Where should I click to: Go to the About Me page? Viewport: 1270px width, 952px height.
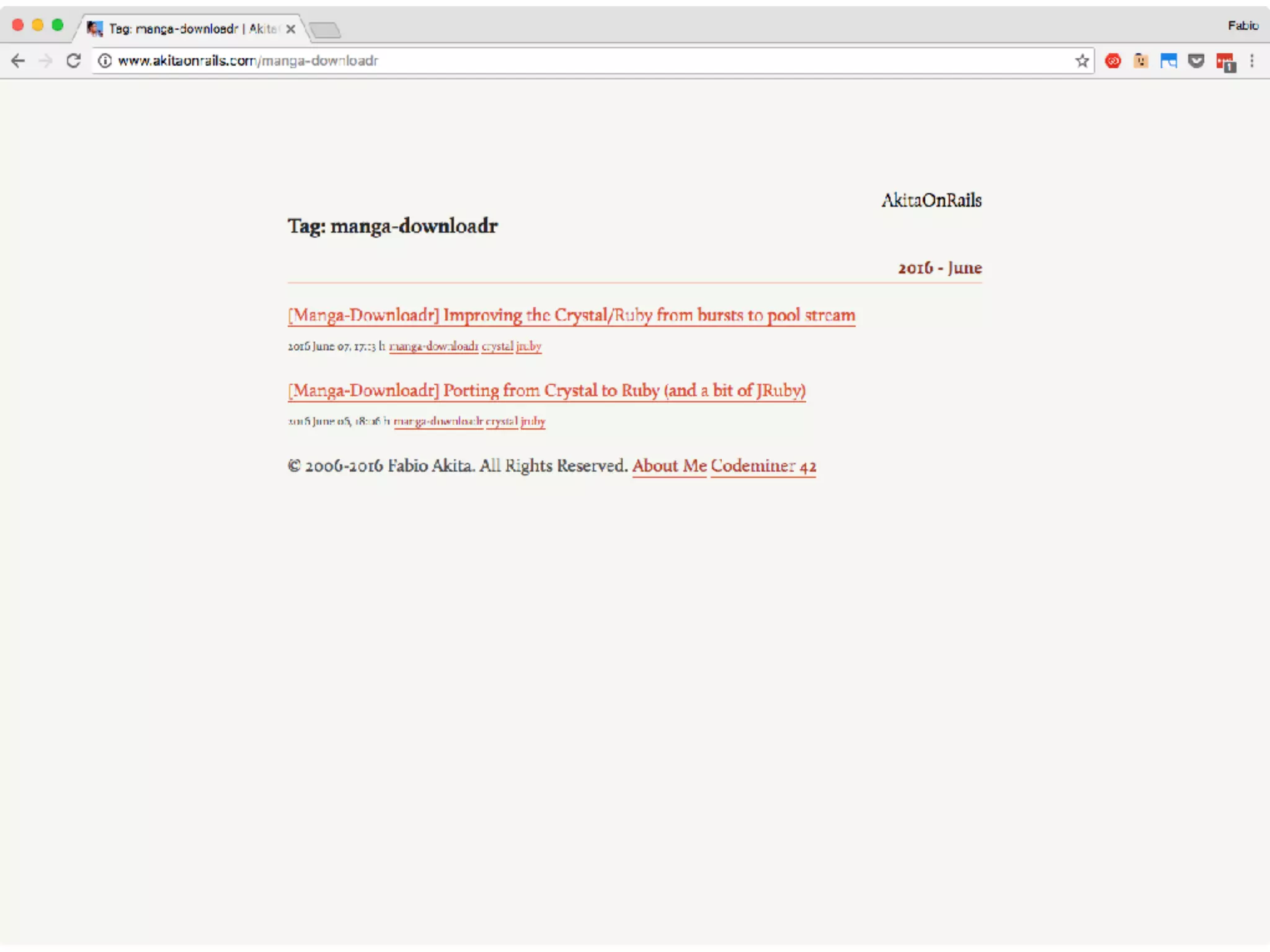click(669, 466)
